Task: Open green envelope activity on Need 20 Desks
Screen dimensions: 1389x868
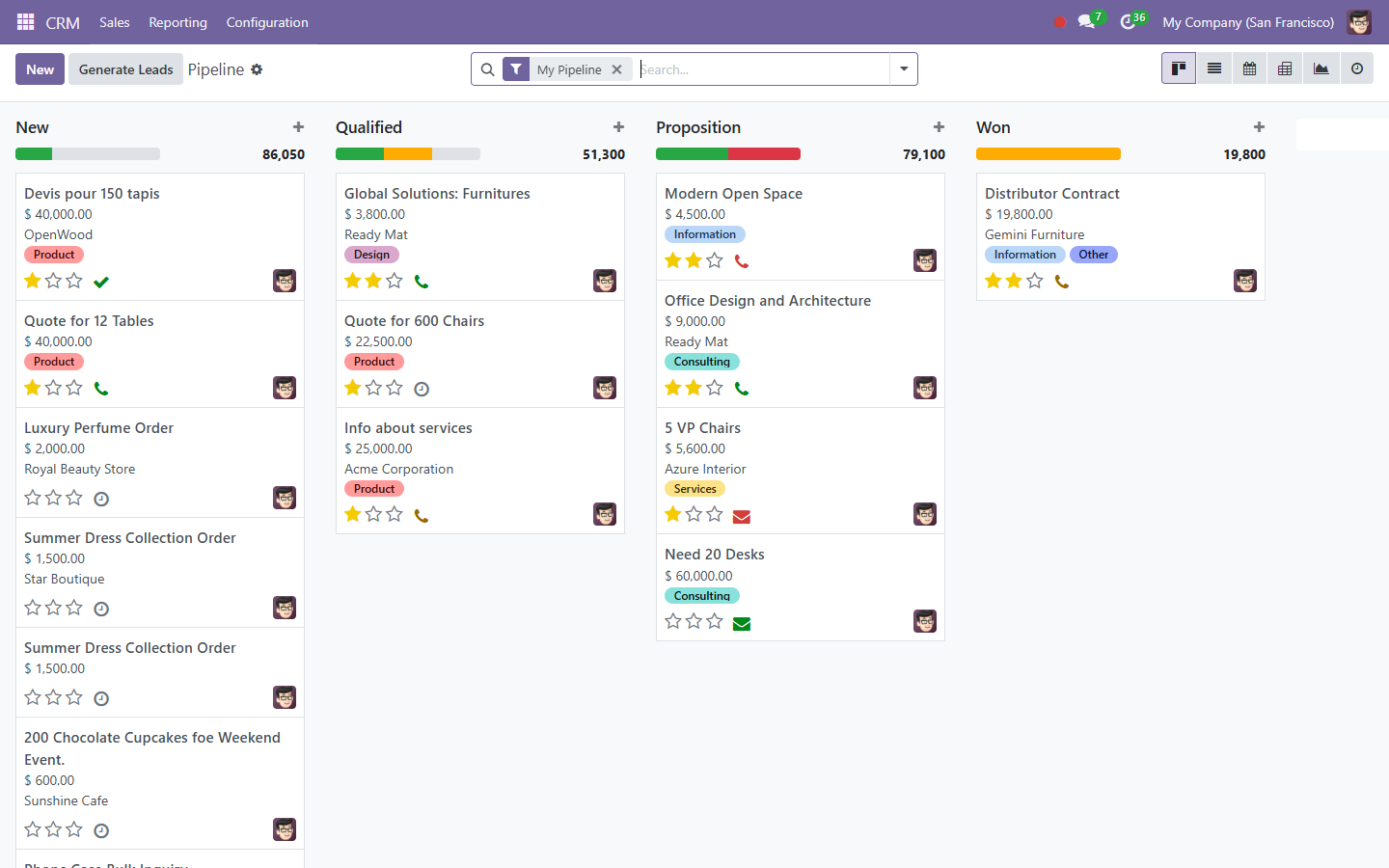Action: 742,624
